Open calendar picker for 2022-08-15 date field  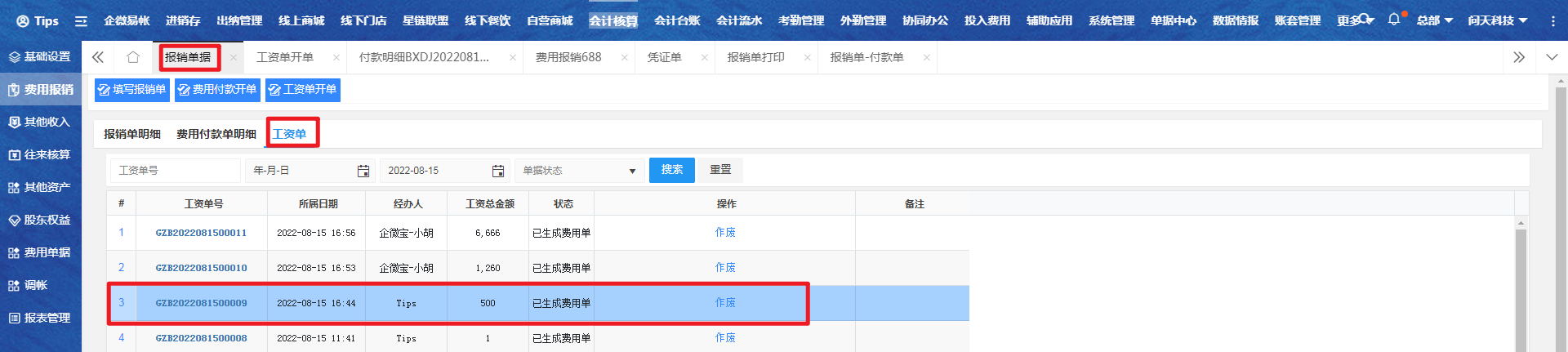(x=497, y=171)
